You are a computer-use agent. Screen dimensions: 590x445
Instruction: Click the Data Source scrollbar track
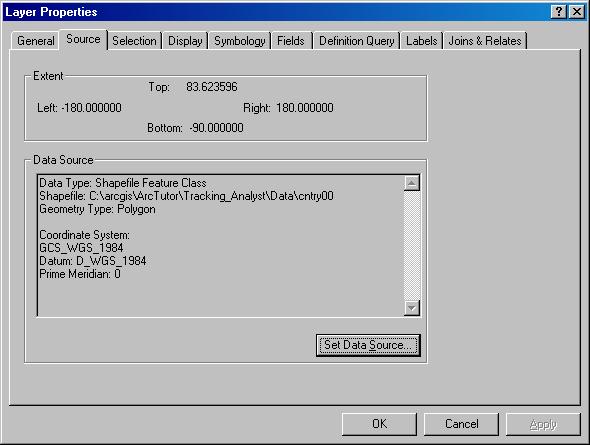412,245
